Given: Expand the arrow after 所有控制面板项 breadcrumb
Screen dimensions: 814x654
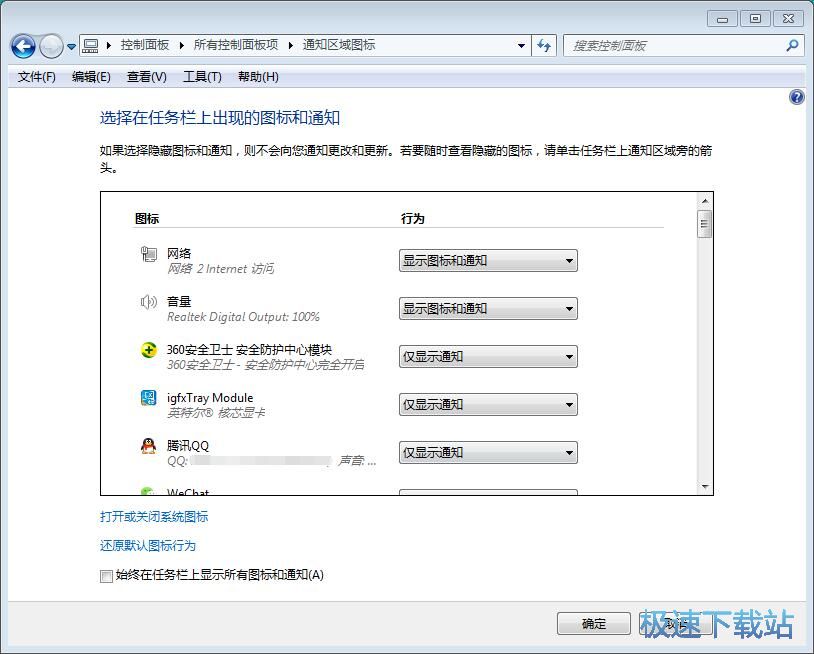Looking at the screenshot, I should (290, 46).
